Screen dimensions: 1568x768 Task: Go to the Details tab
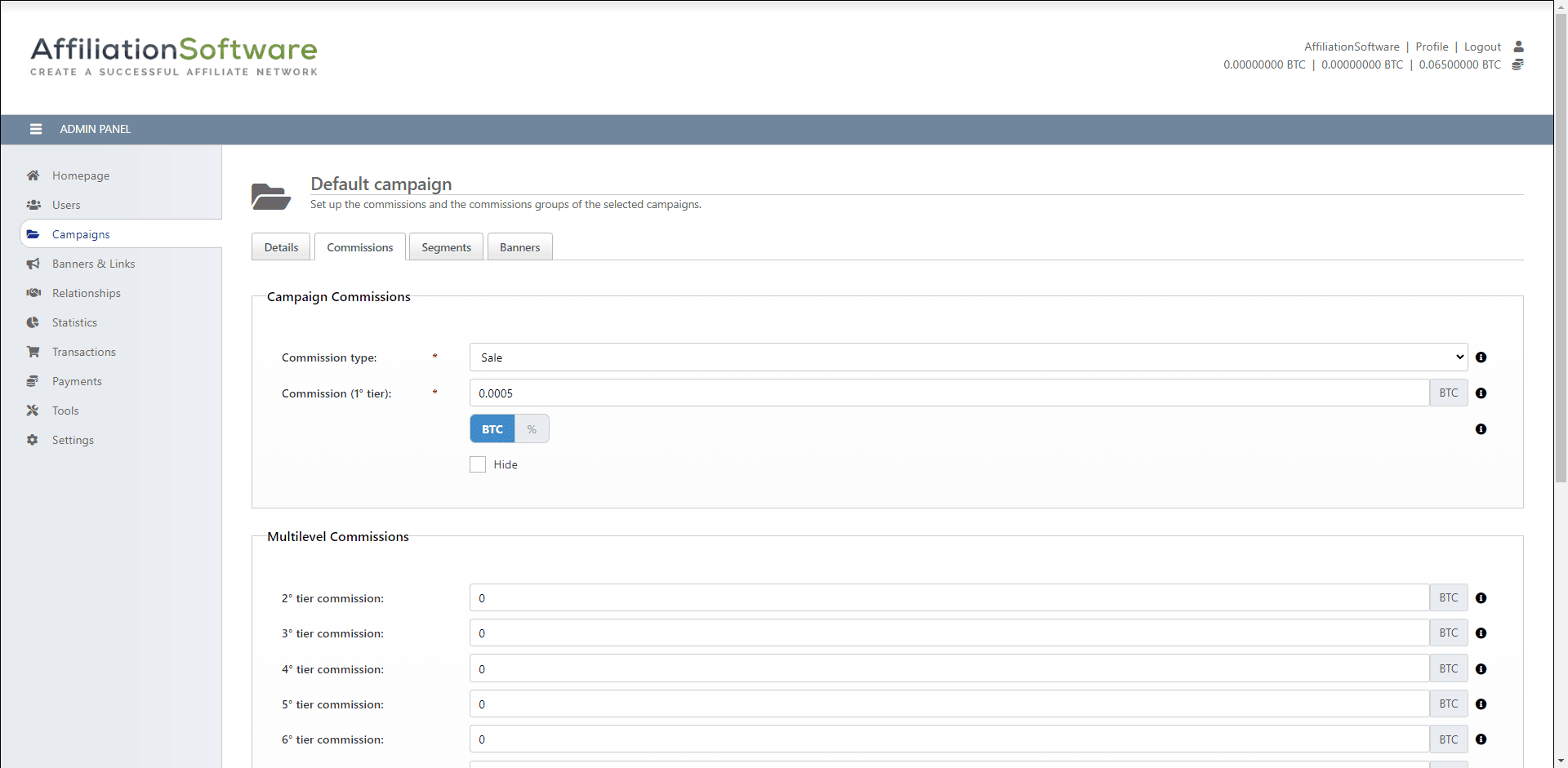point(281,247)
